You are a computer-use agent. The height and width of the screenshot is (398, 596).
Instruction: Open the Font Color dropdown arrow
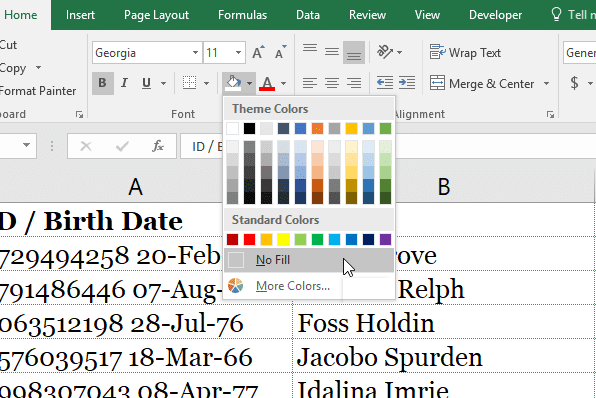tap(284, 83)
